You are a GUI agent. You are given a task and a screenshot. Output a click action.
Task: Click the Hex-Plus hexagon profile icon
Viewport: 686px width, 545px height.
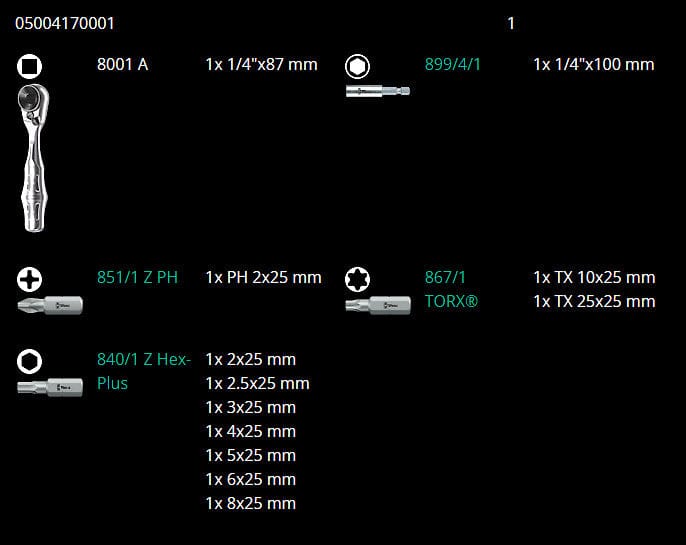click(x=30, y=361)
